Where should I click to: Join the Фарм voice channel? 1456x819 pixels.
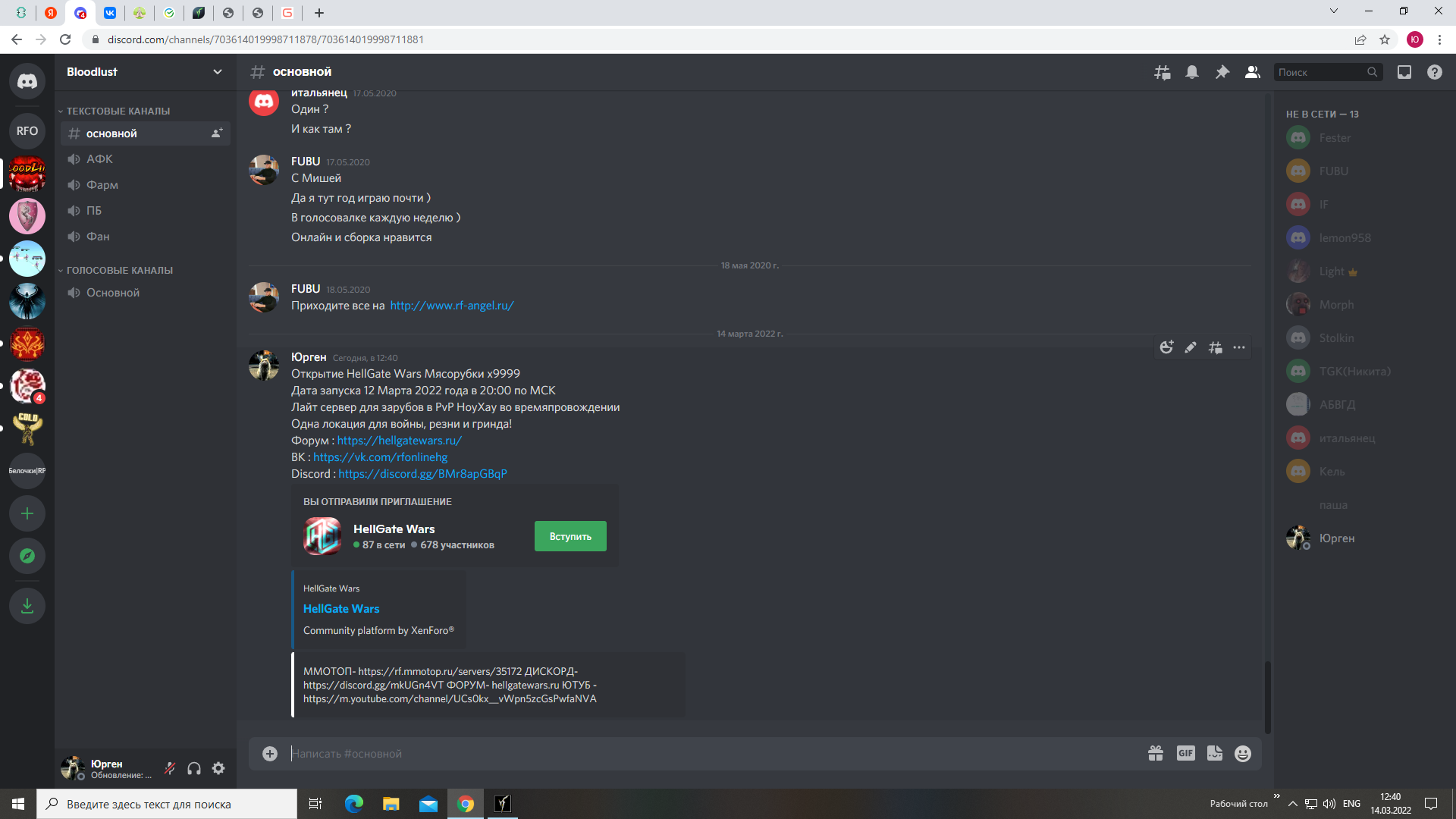(x=146, y=185)
